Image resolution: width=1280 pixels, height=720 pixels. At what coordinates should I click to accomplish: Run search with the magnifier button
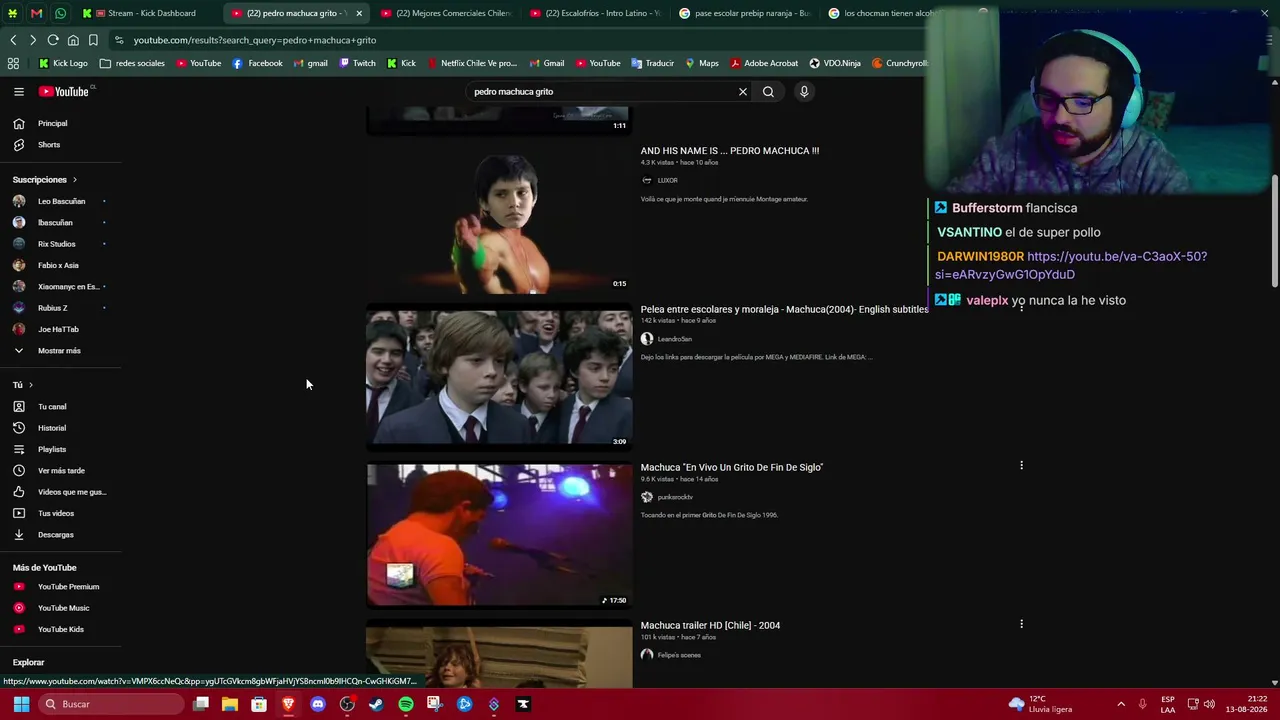pos(768,92)
